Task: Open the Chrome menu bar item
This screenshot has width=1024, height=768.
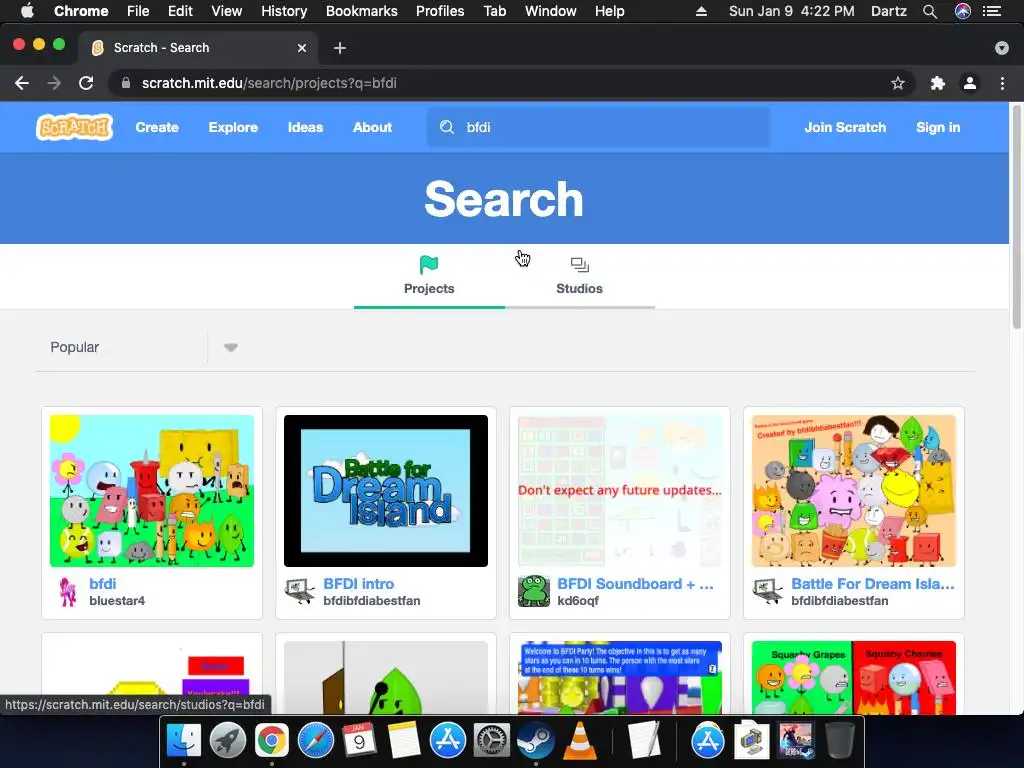Action: pos(81,11)
